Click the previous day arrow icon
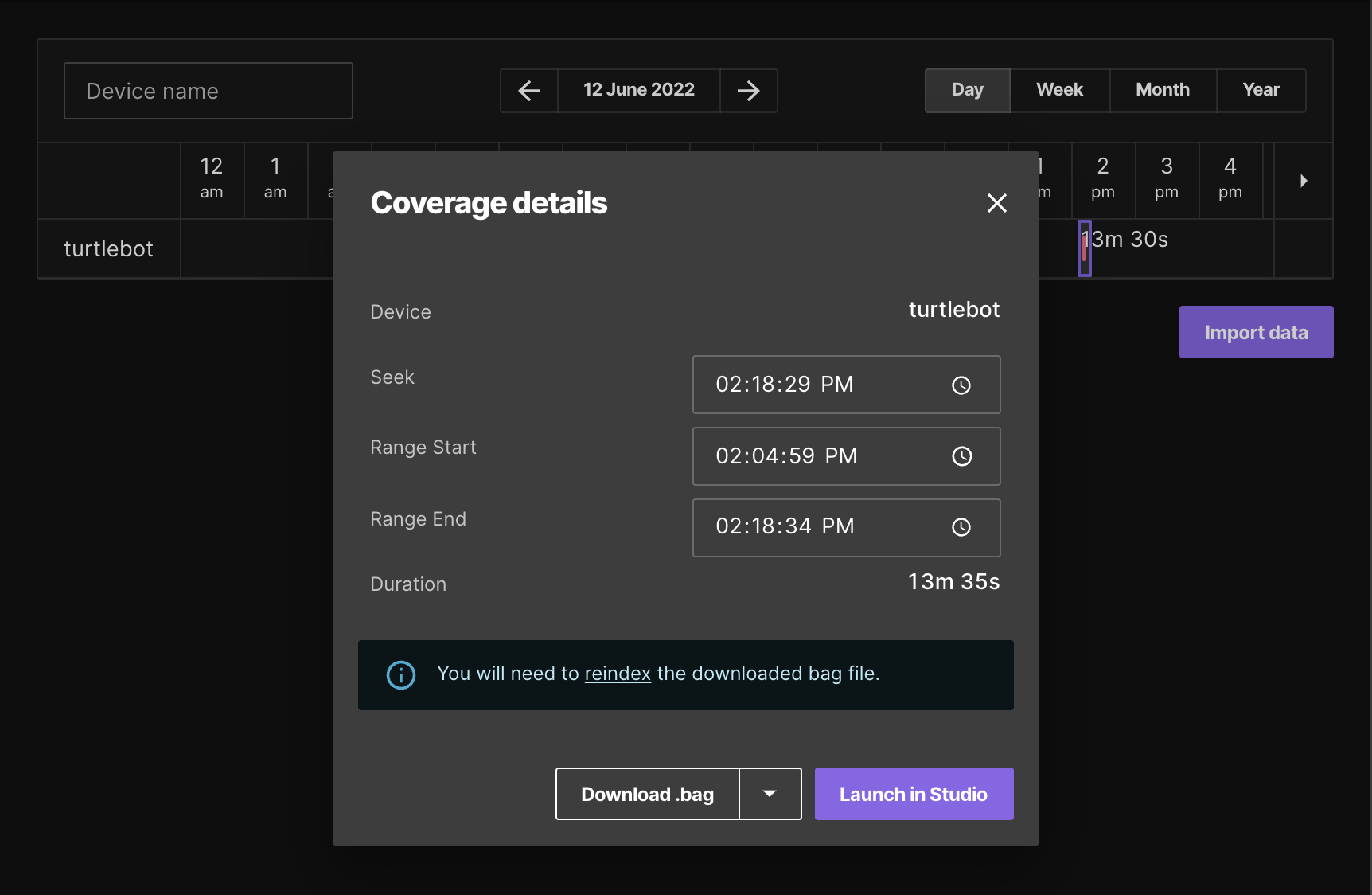Viewport: 1372px width, 895px height. [x=529, y=91]
